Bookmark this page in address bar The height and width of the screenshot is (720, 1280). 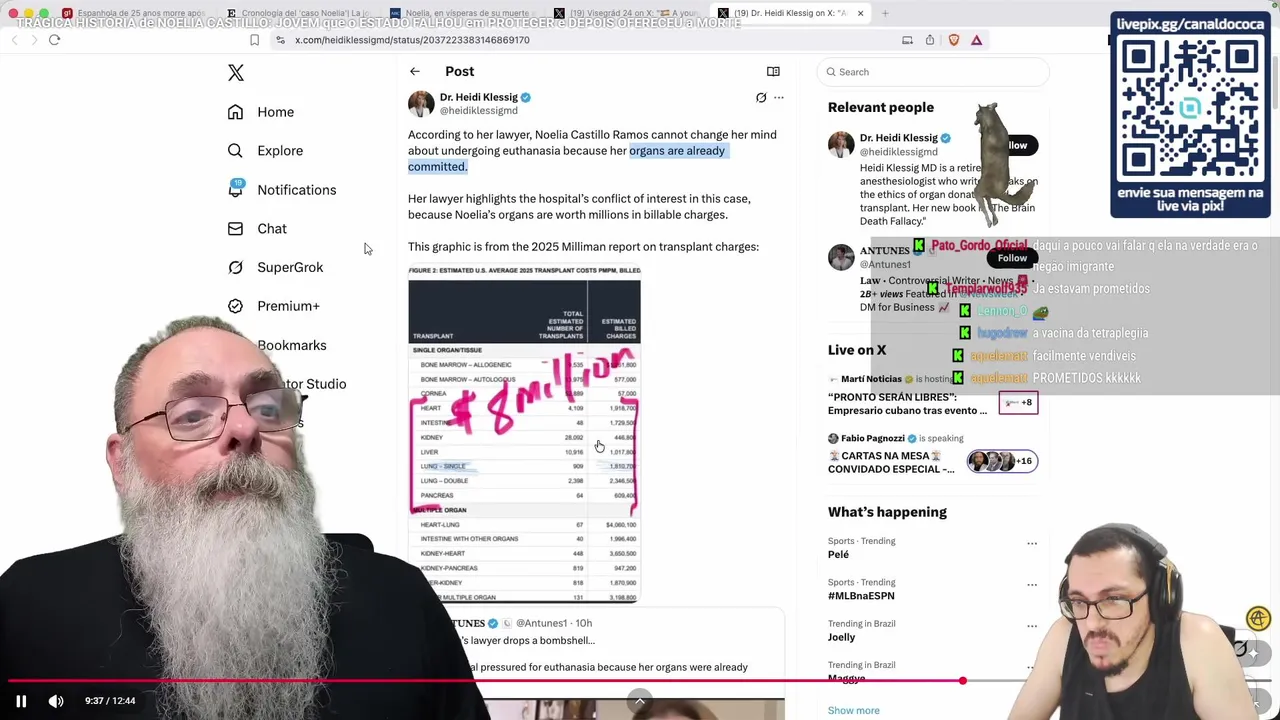point(254,40)
